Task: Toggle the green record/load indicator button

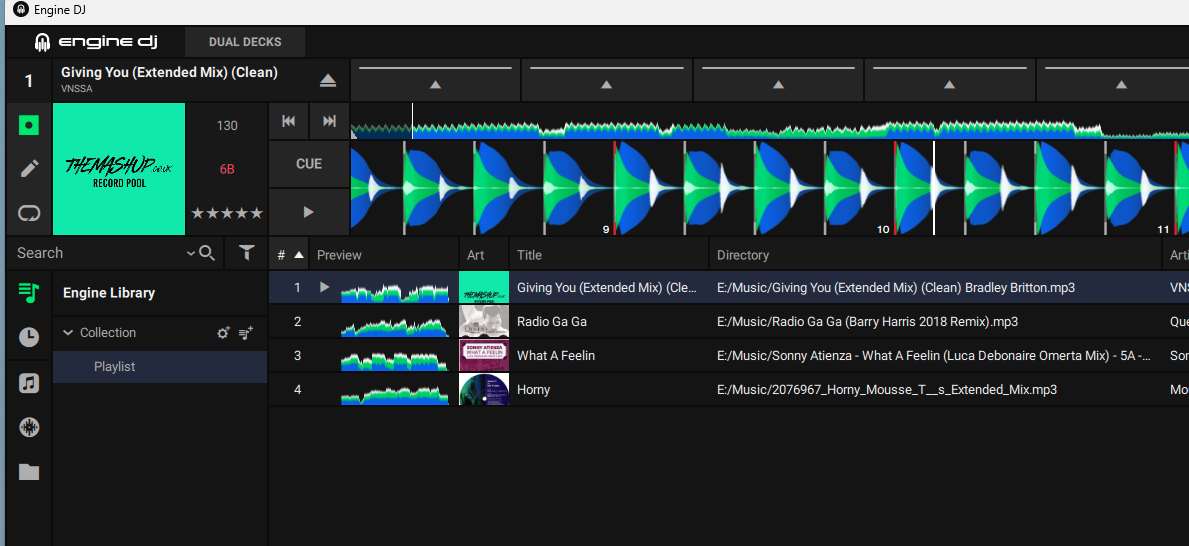Action: click(x=29, y=124)
